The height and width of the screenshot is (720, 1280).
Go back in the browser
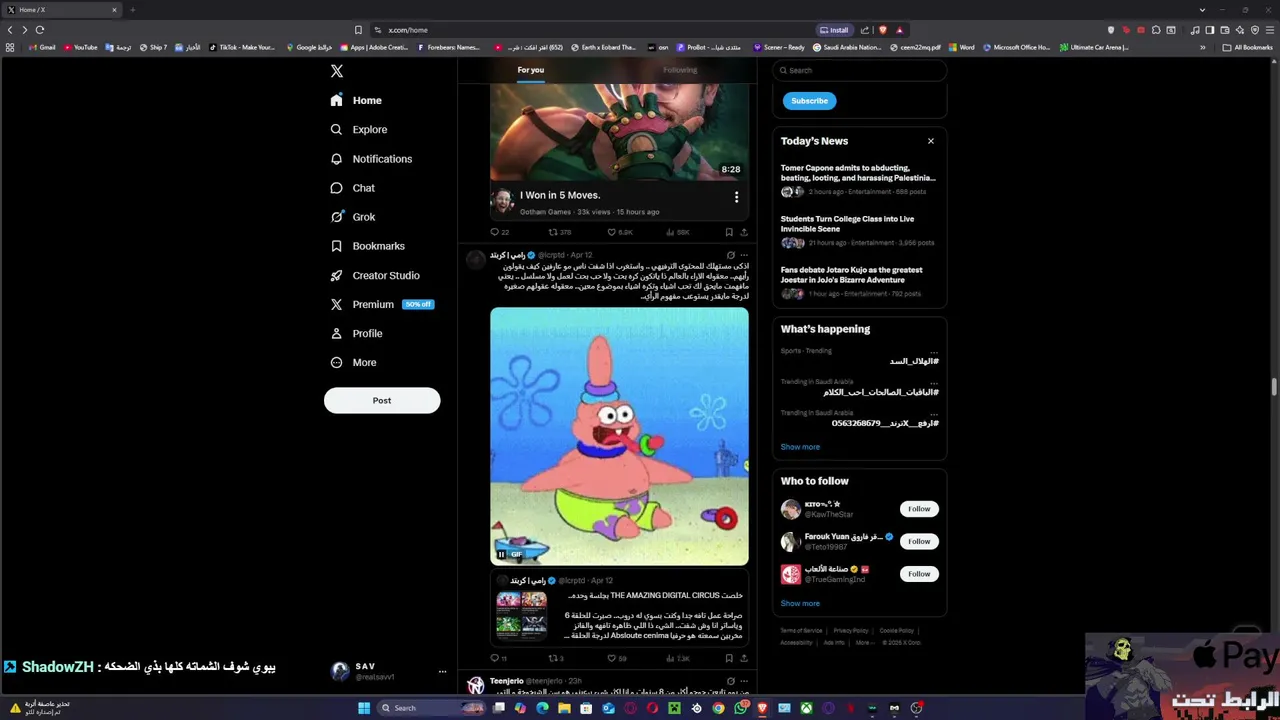10,30
